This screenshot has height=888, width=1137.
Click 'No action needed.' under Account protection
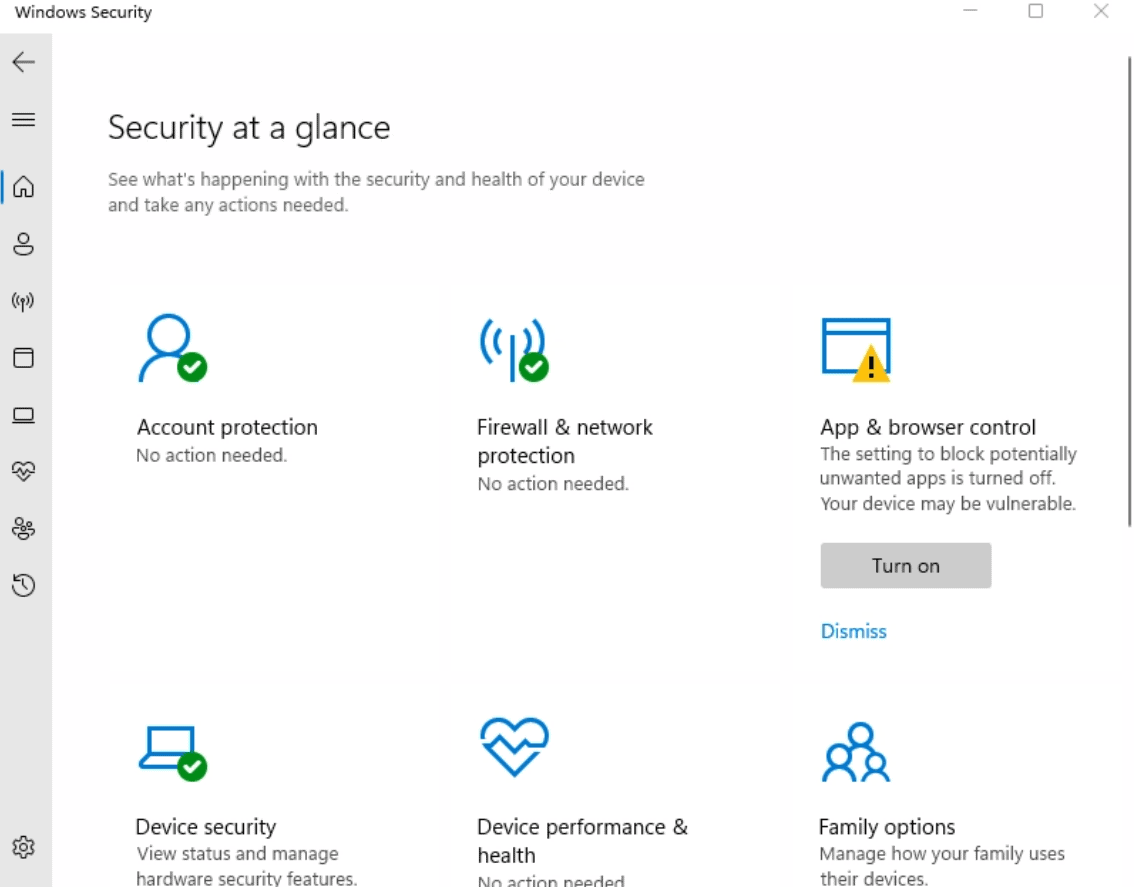pyautogui.click(x=212, y=455)
